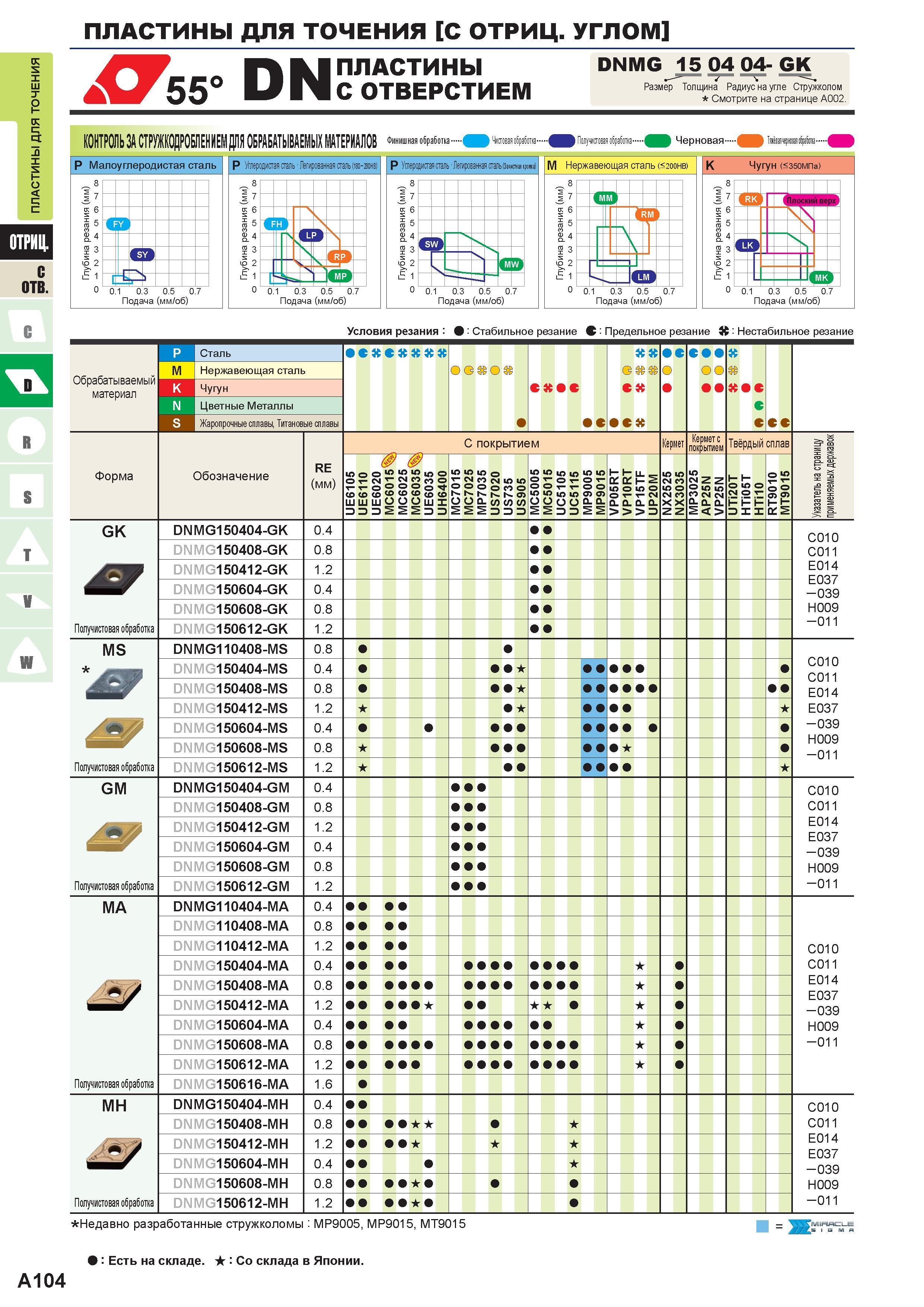Click the unstable cutting legend symbol
Screen dimensions: 924x1307
(x=724, y=331)
